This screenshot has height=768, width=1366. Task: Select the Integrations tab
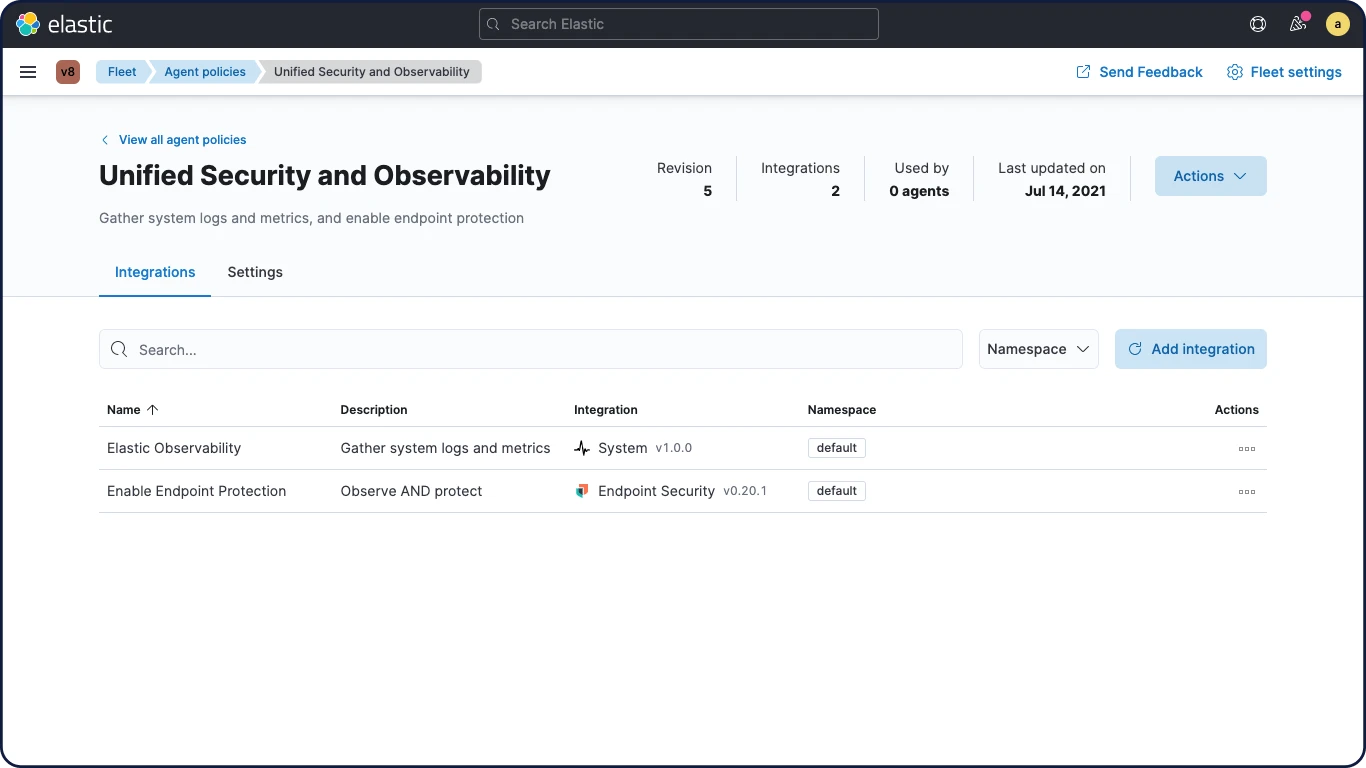(x=155, y=272)
